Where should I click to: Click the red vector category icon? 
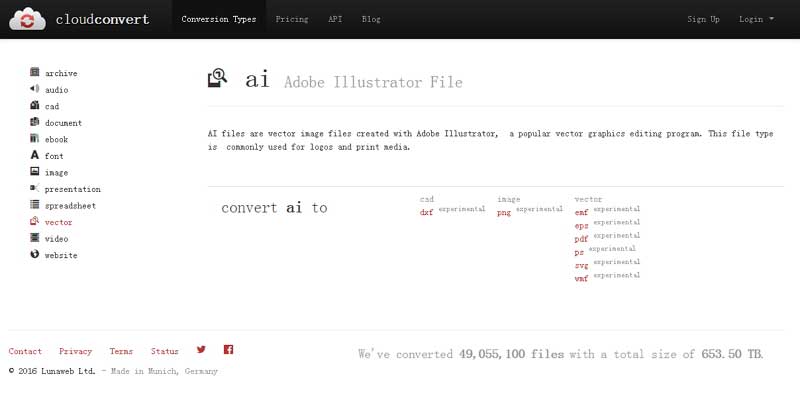[35, 221]
